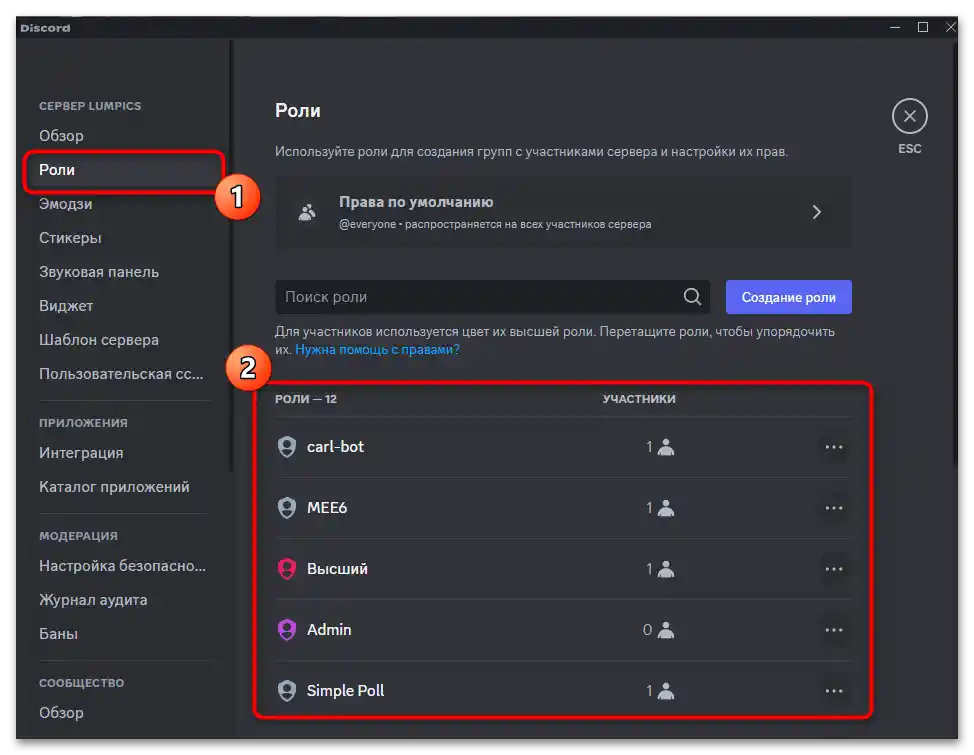Focus the Поиск роли search field

coord(475,297)
